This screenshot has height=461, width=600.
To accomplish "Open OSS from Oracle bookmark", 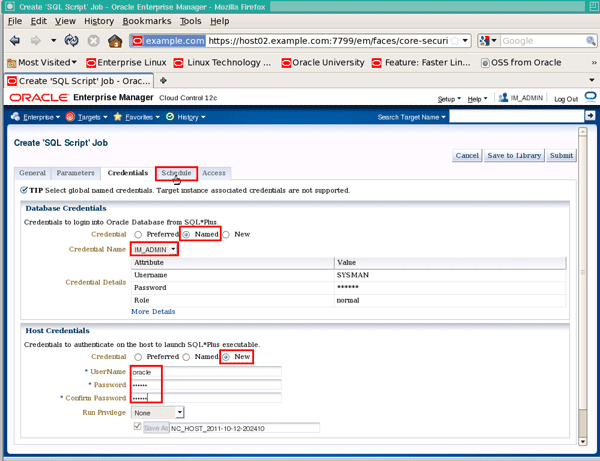I will (521, 62).
